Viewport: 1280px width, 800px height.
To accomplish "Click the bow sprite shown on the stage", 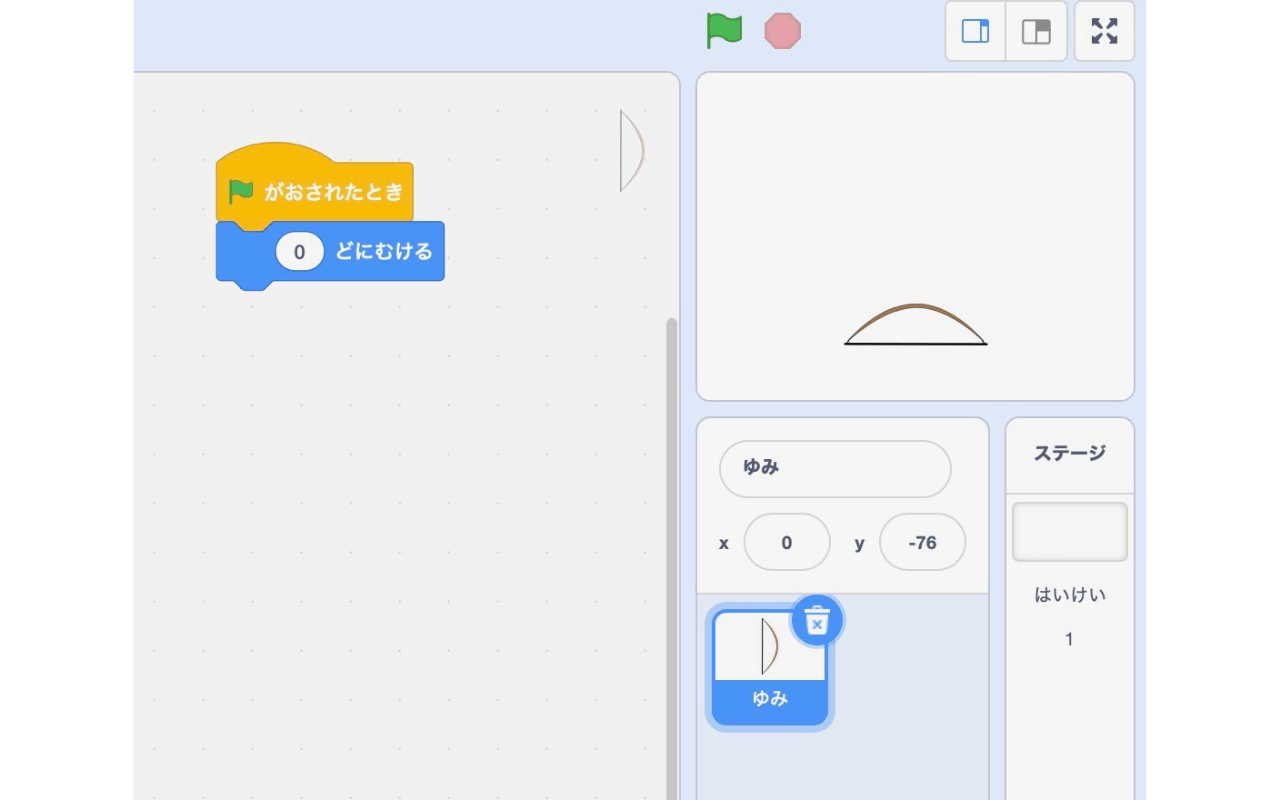I will (915, 325).
